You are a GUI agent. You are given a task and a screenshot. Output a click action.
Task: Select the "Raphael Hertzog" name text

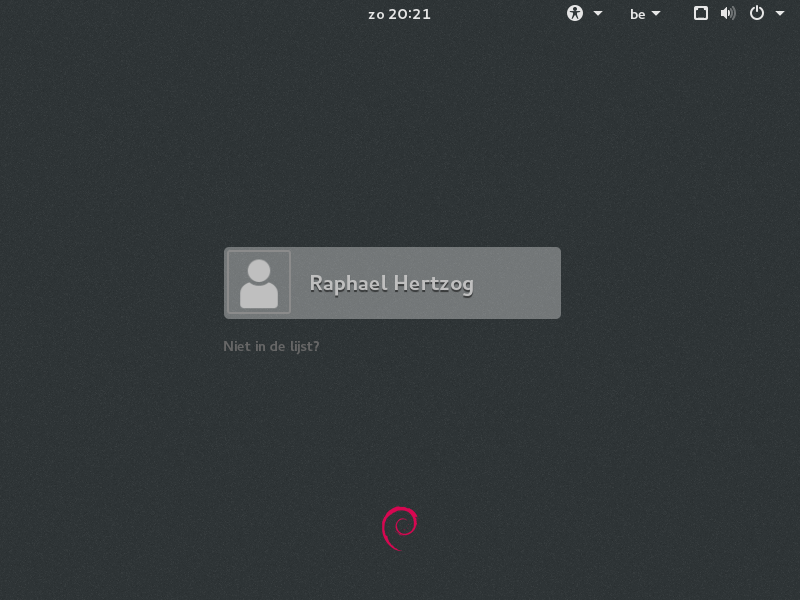click(391, 283)
